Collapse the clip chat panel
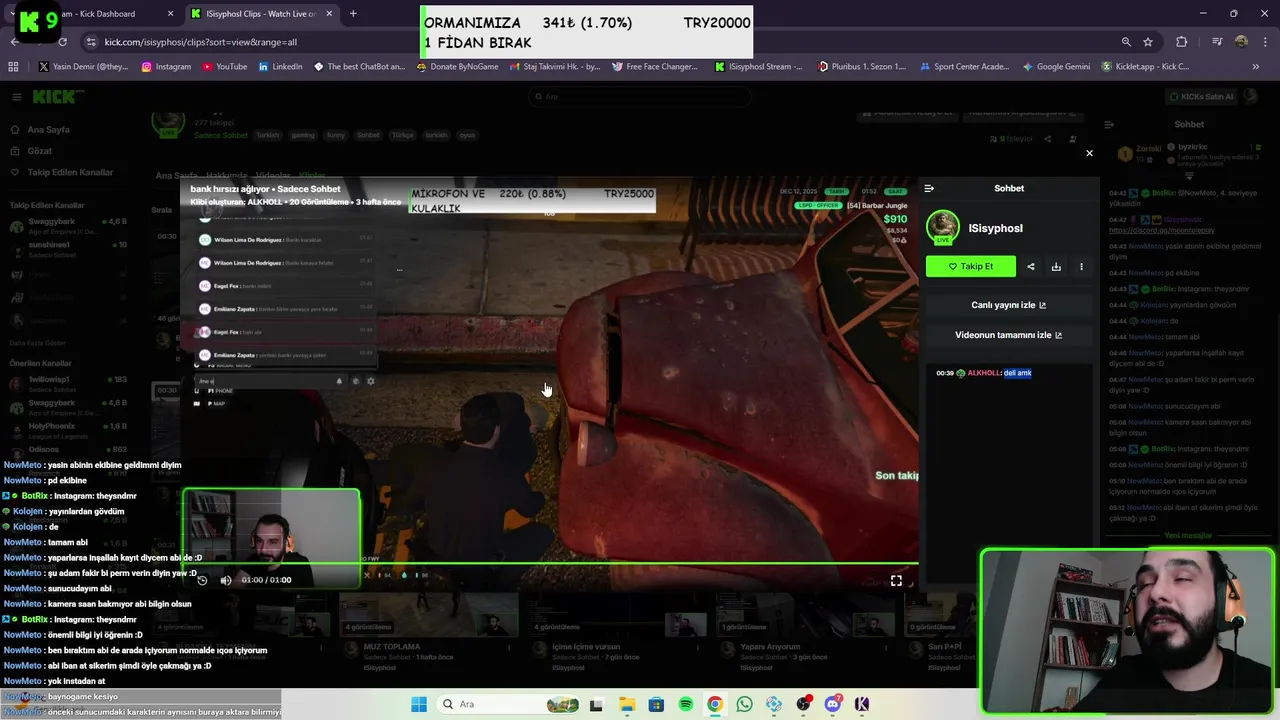Image resolution: width=1280 pixels, height=720 pixels. point(929,188)
